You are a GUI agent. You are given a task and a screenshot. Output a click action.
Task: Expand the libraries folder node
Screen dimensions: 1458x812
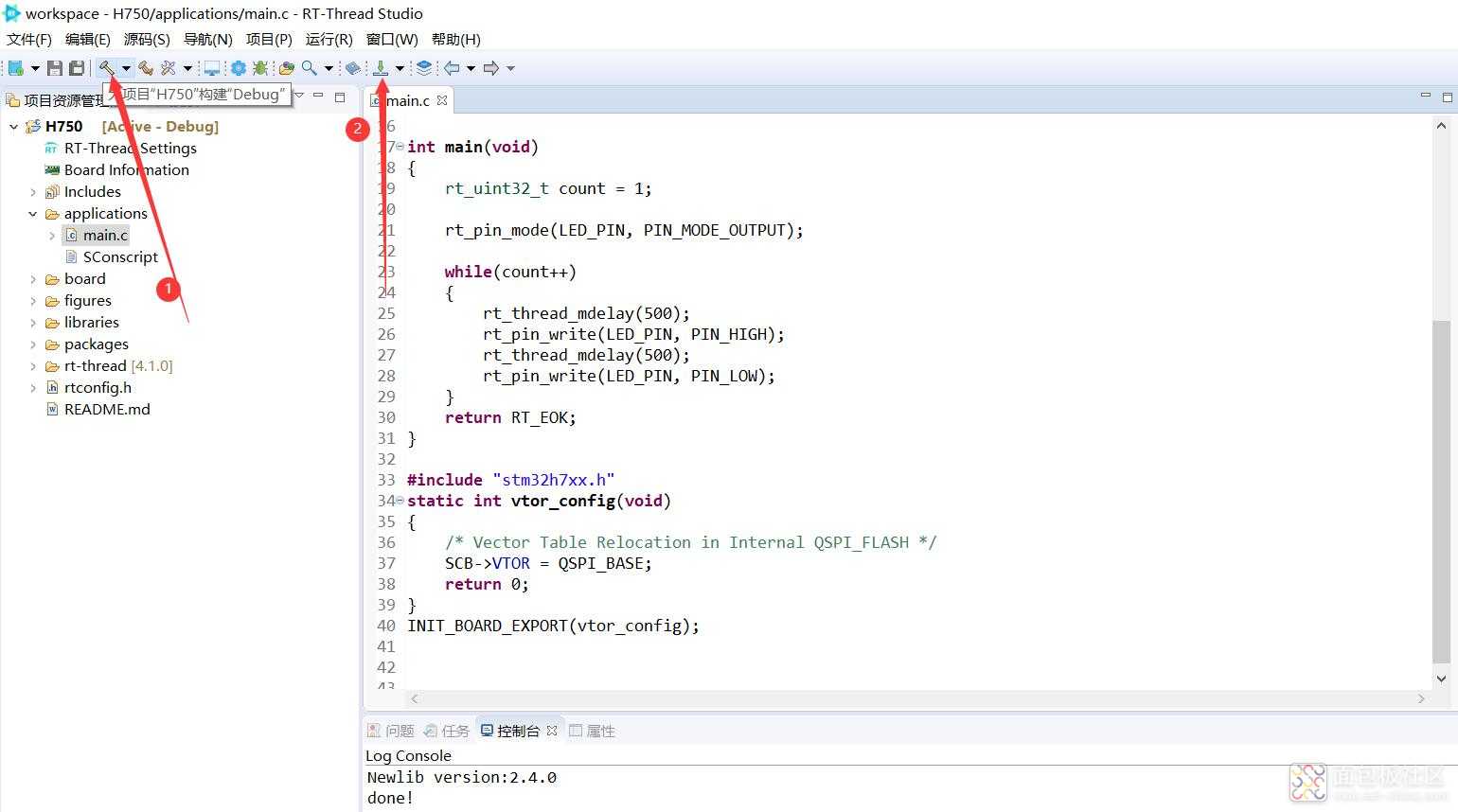pyautogui.click(x=33, y=323)
